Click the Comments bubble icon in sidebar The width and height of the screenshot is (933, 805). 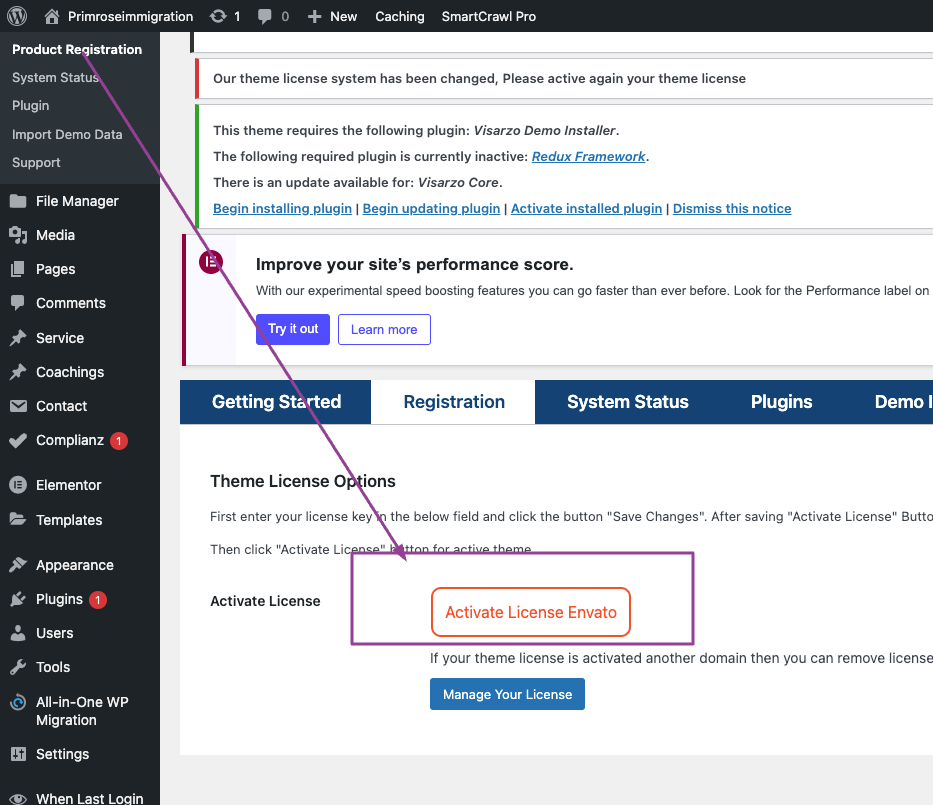coord(18,303)
